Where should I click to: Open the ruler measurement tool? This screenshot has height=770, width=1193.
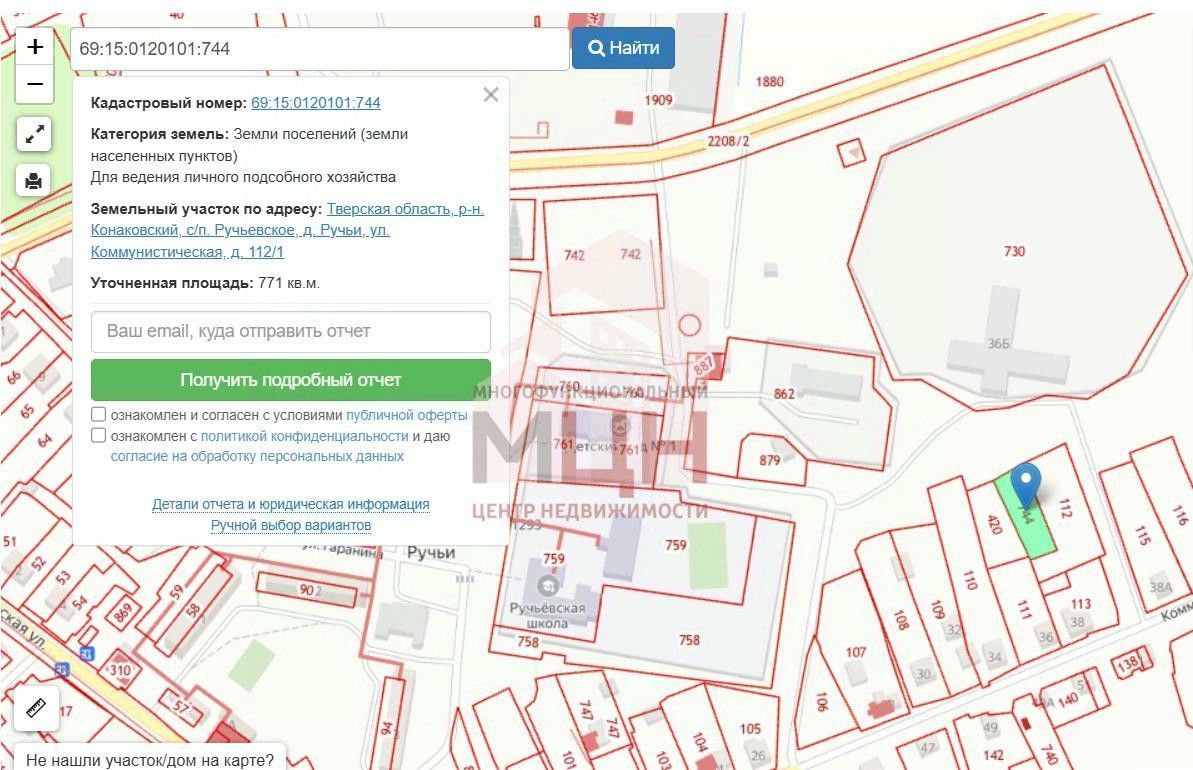pos(36,708)
